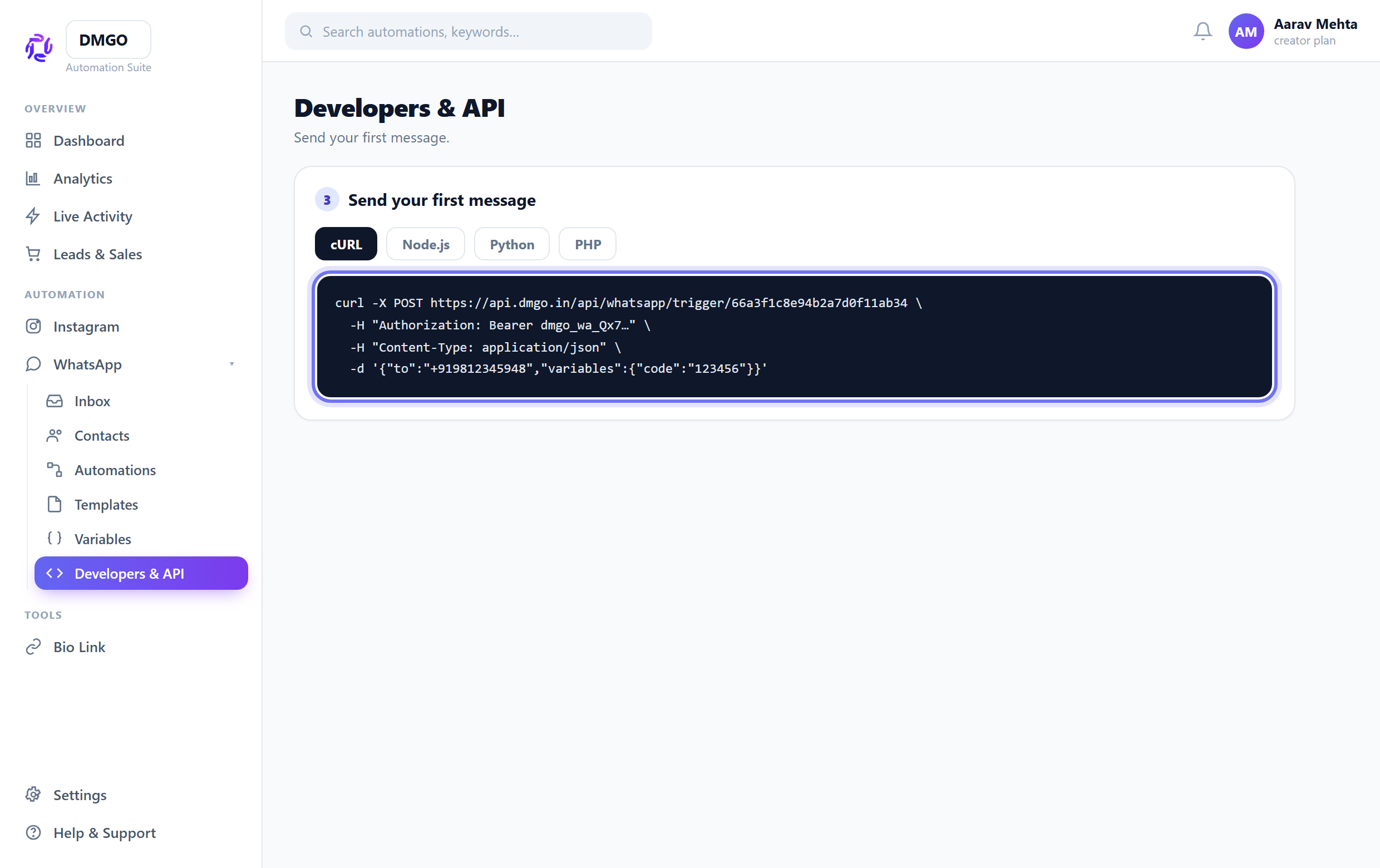Image resolution: width=1380 pixels, height=868 pixels.
Task: Click the Settings gear icon
Action: pos(33,794)
